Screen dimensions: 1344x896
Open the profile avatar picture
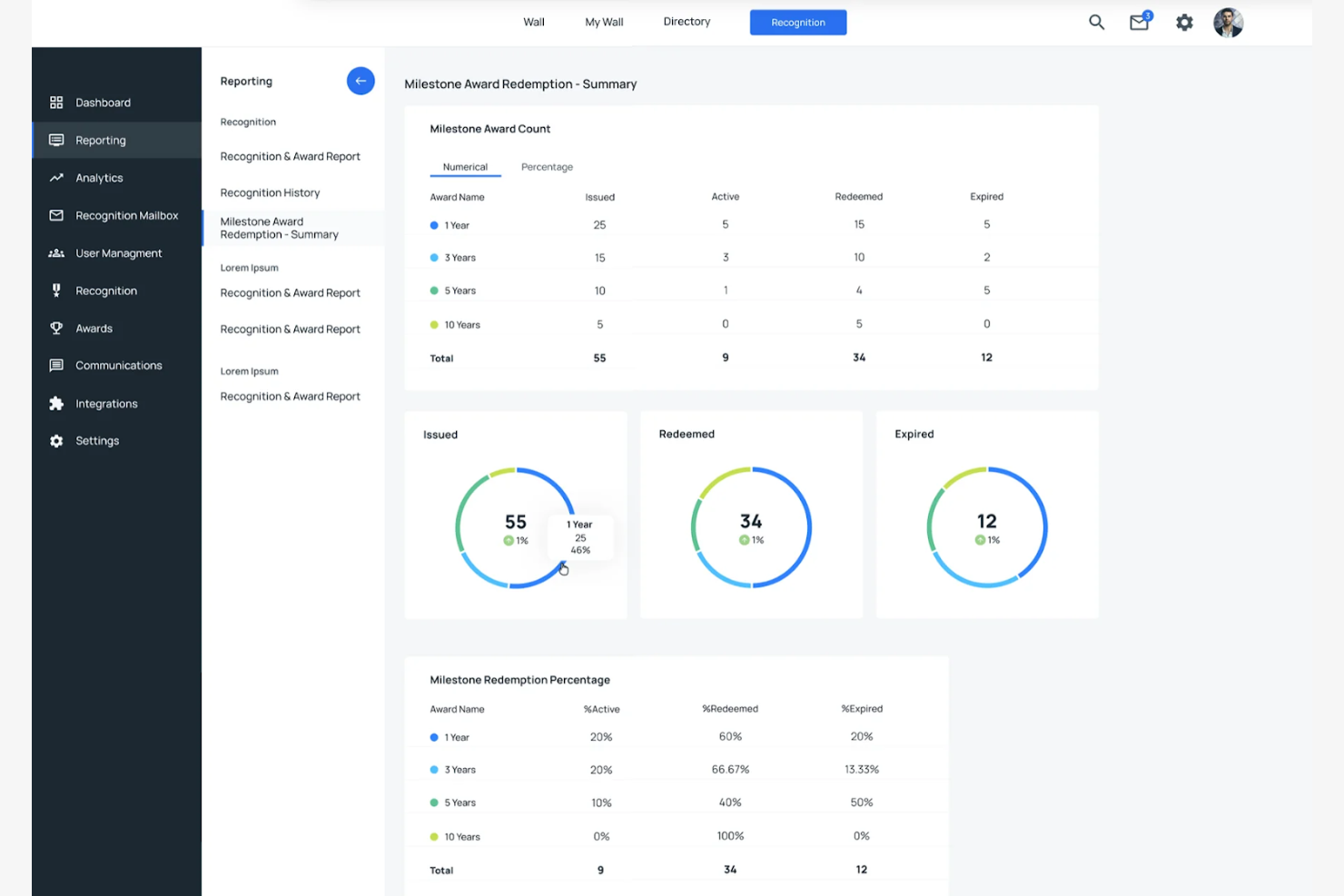(1228, 23)
